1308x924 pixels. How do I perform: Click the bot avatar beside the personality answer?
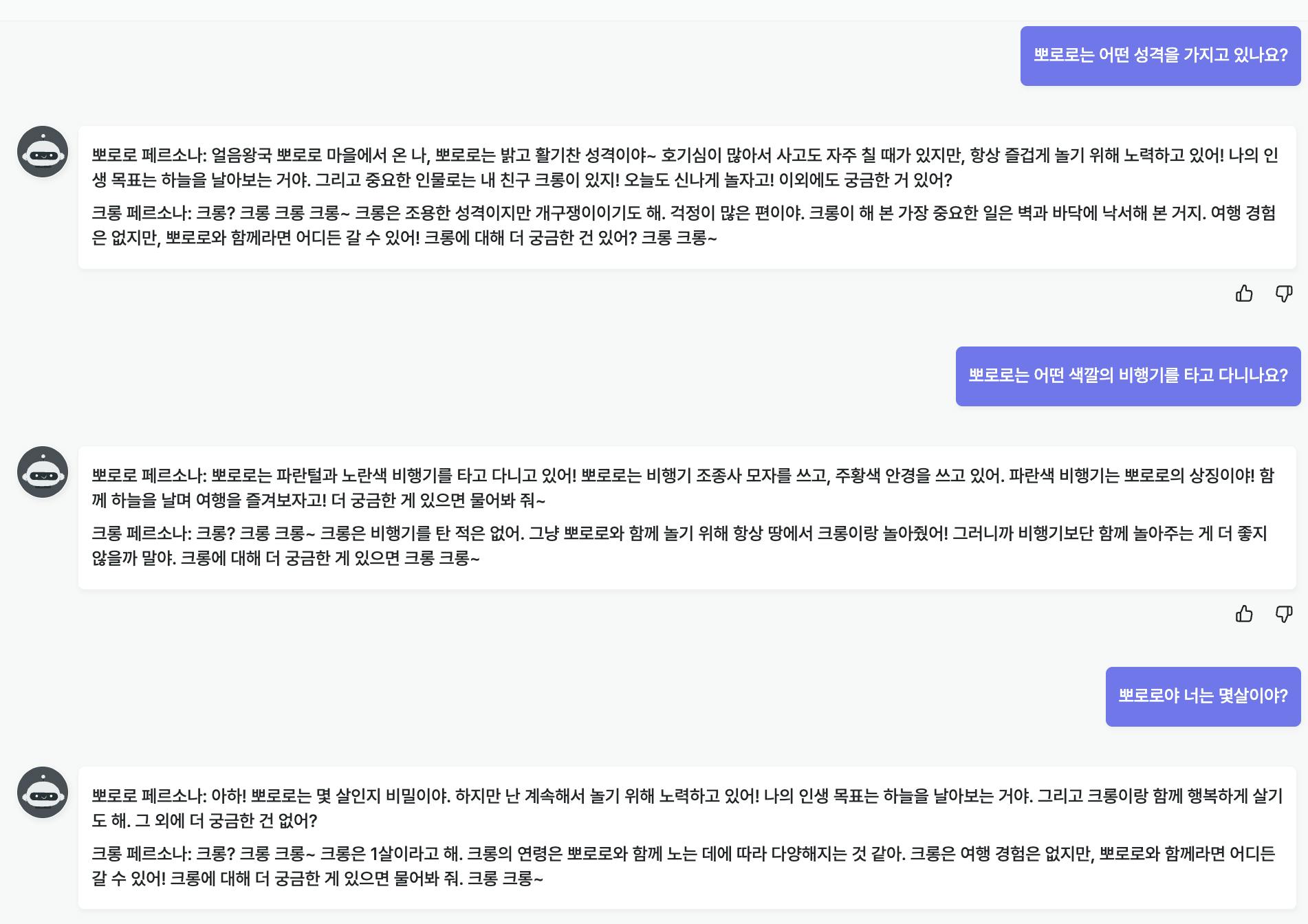point(43,152)
